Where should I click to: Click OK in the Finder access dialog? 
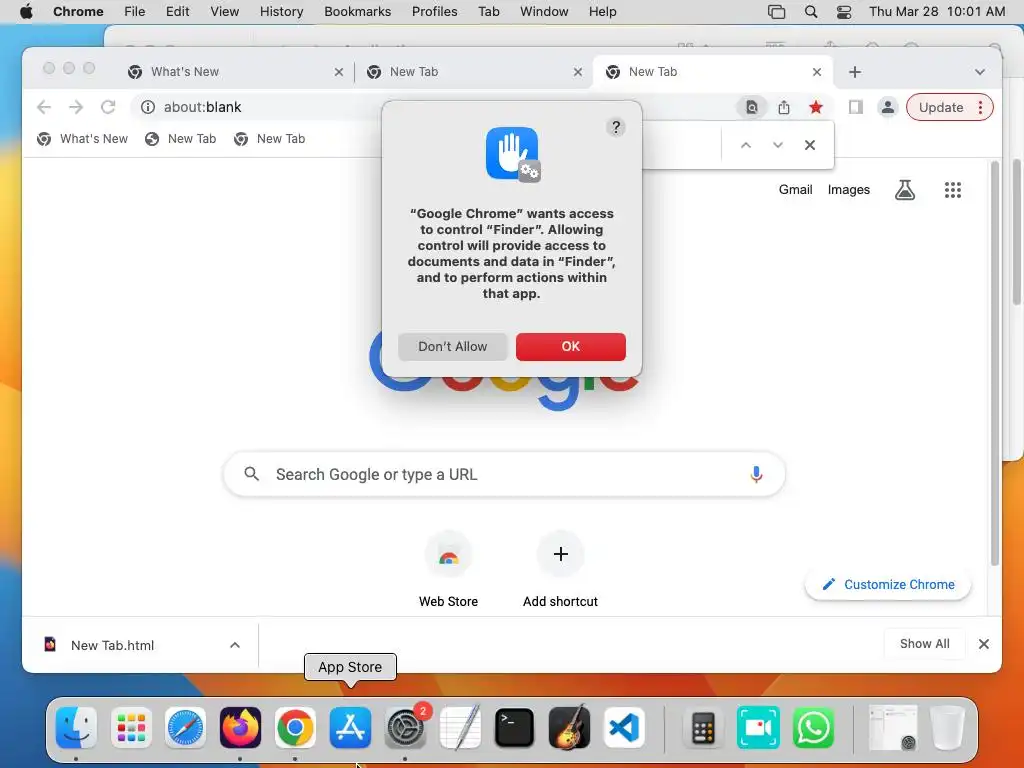(570, 346)
